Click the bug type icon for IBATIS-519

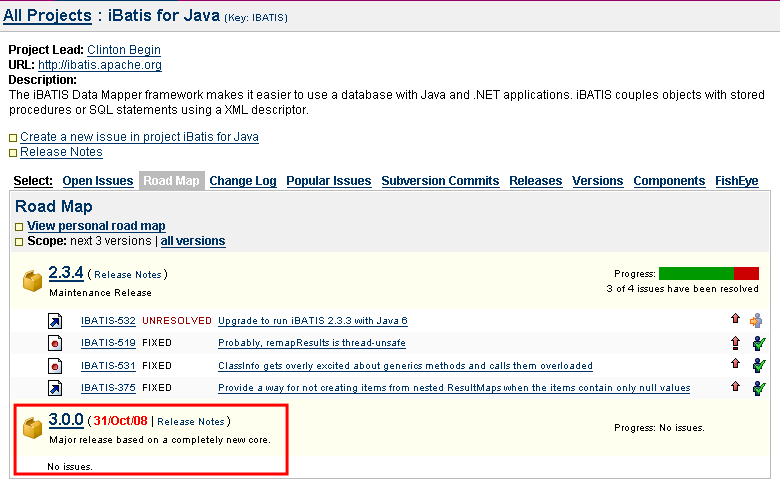pyautogui.click(x=55, y=343)
